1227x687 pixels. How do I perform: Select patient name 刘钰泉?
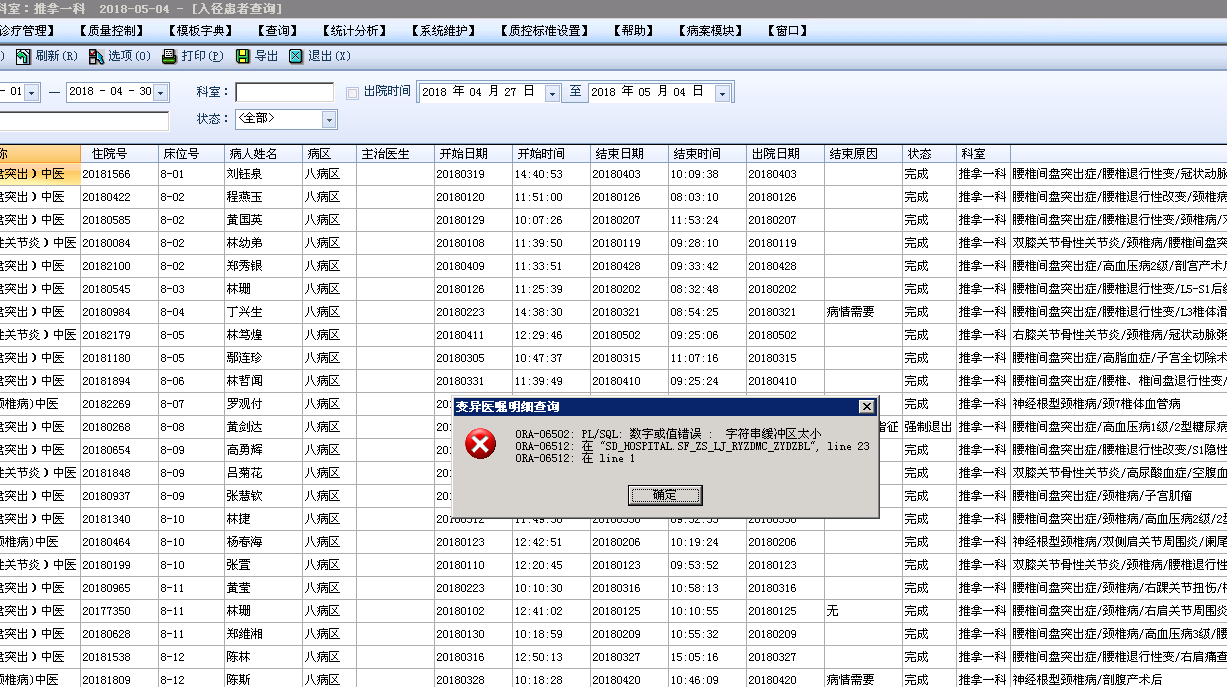244,174
